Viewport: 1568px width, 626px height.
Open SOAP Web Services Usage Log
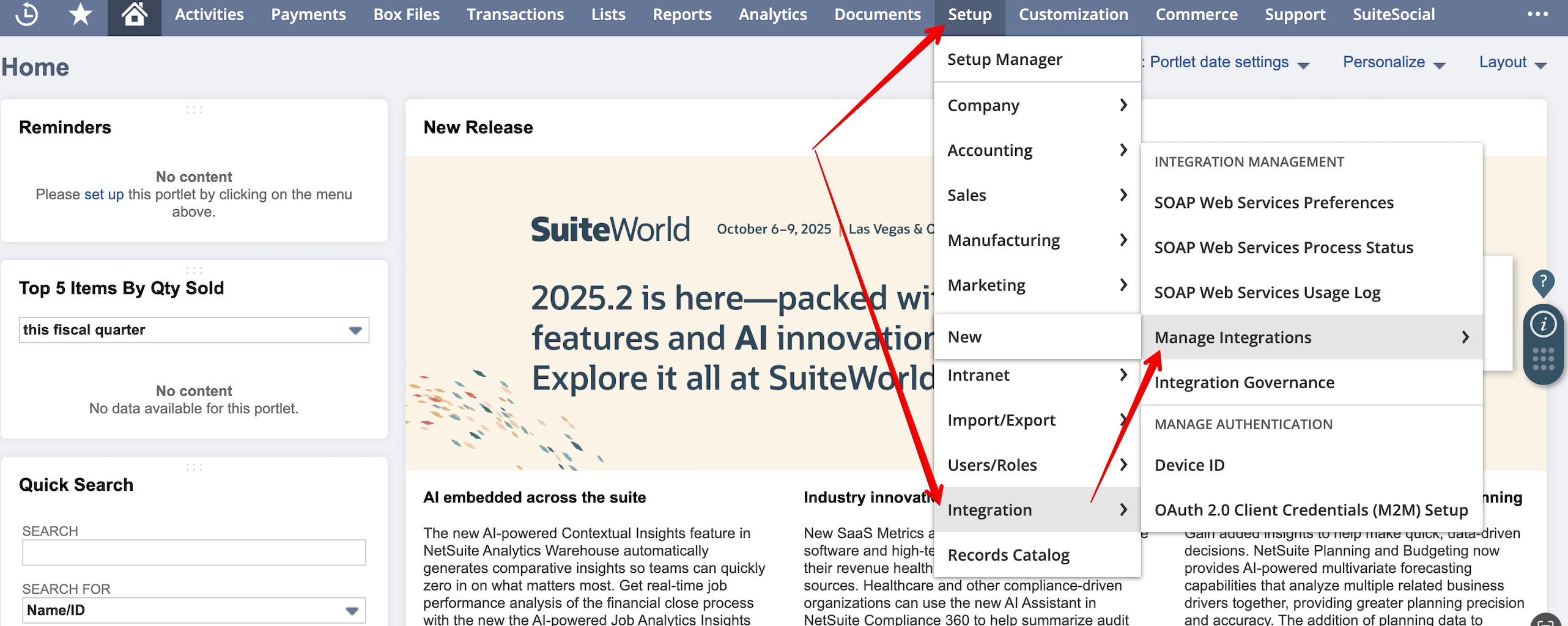pyautogui.click(x=1311, y=292)
